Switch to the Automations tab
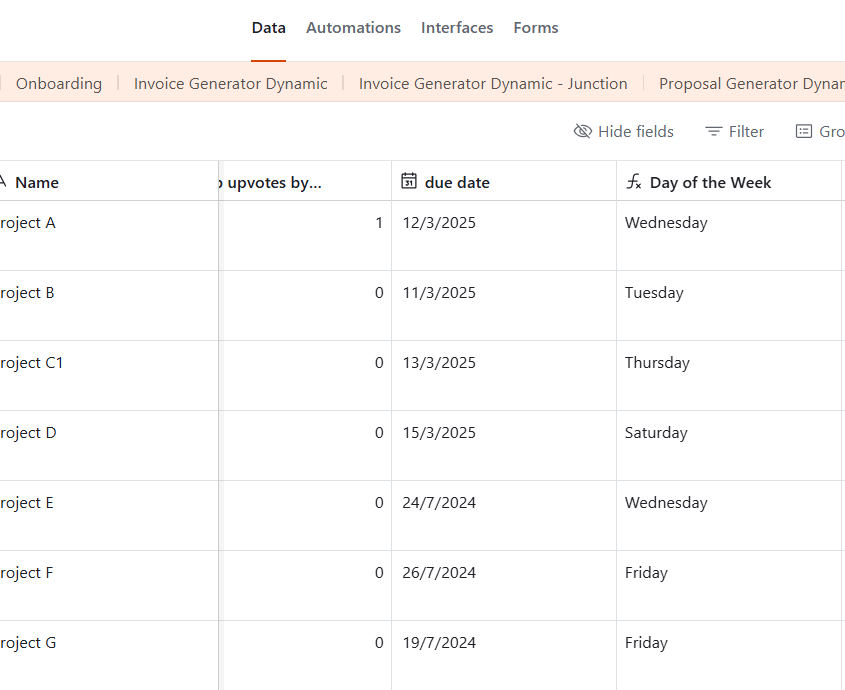 [x=353, y=28]
